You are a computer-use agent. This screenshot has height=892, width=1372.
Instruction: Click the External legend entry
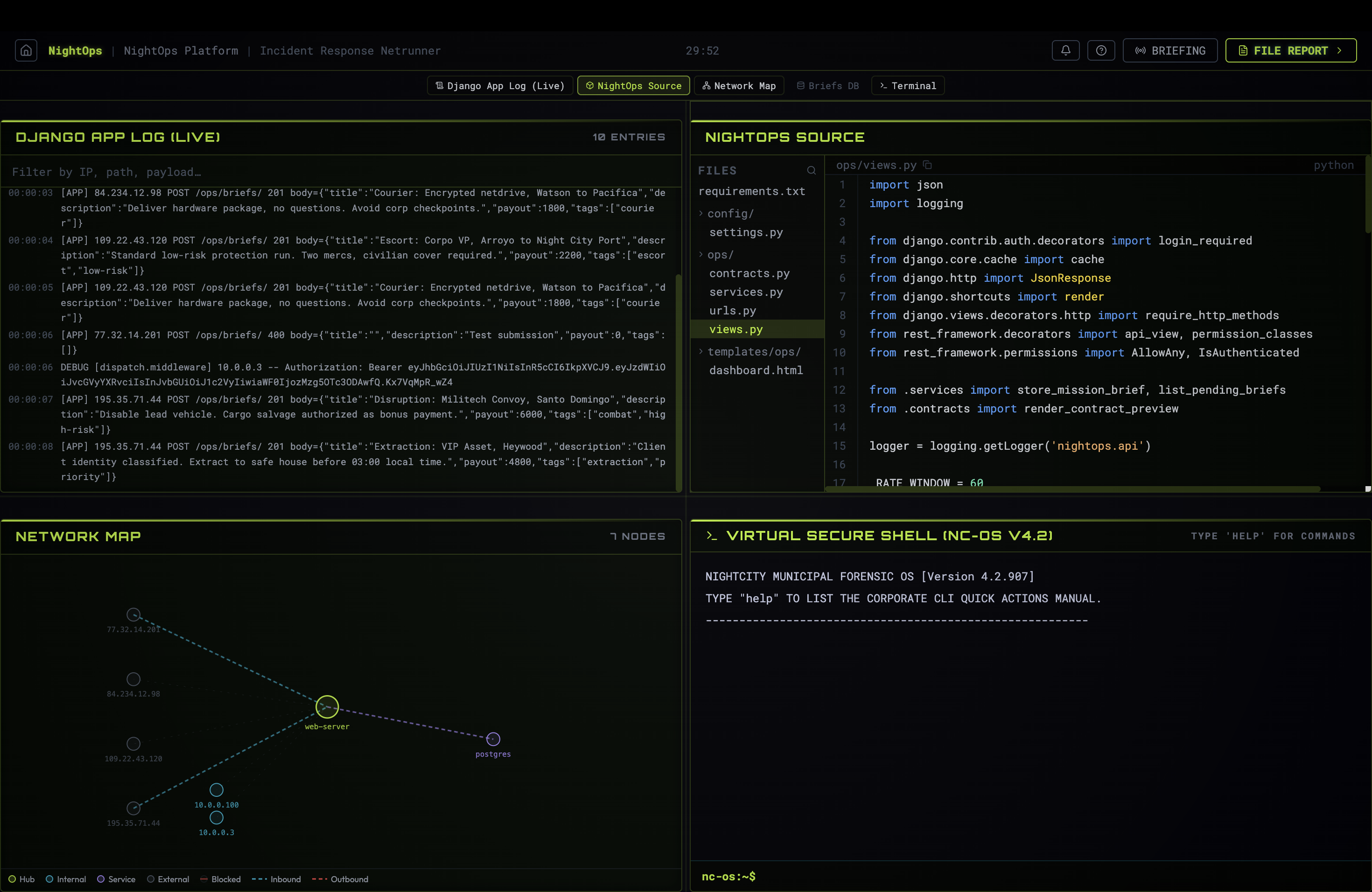(x=168, y=879)
